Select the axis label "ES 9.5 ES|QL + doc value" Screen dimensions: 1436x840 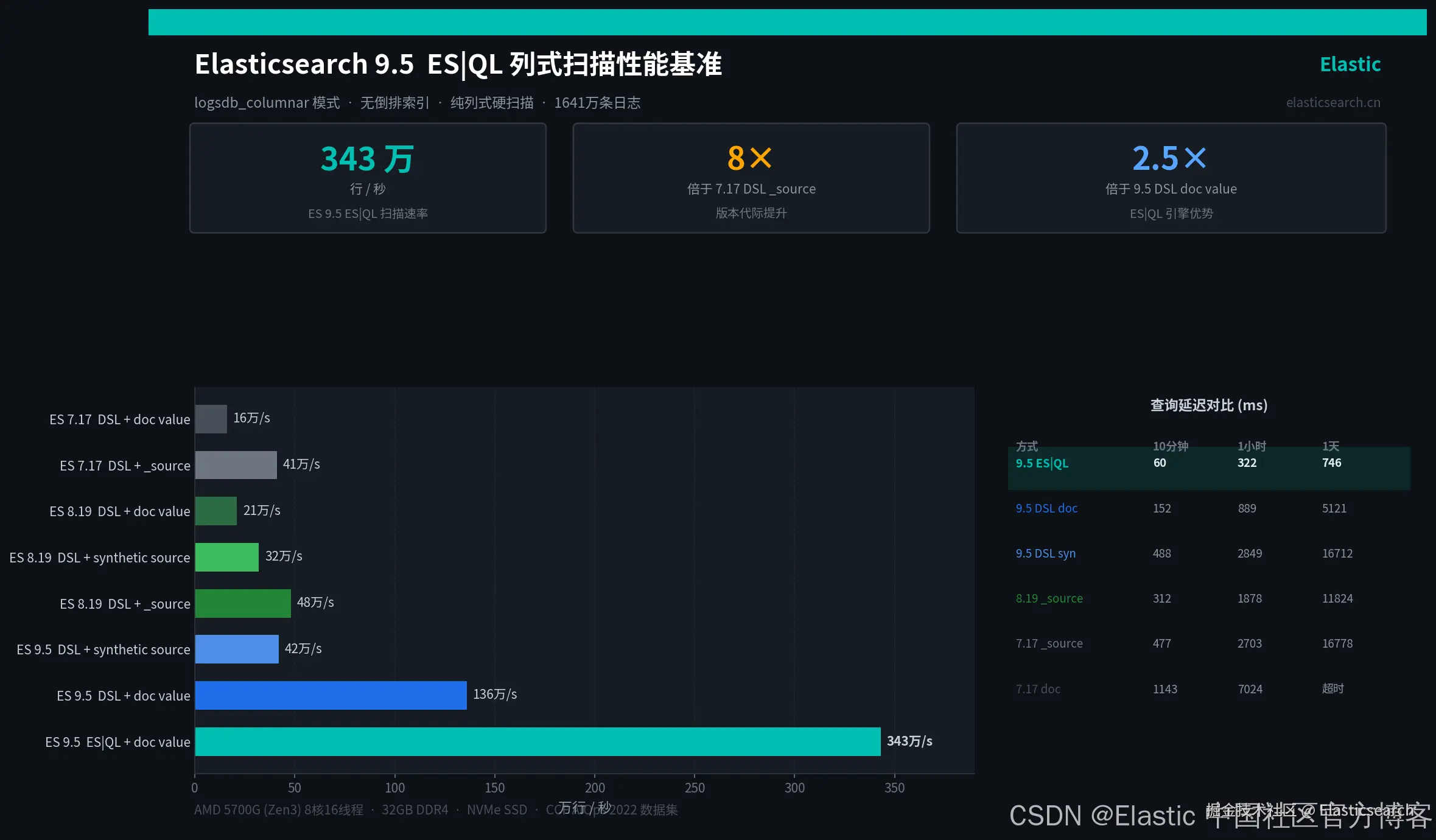pyautogui.click(x=117, y=742)
